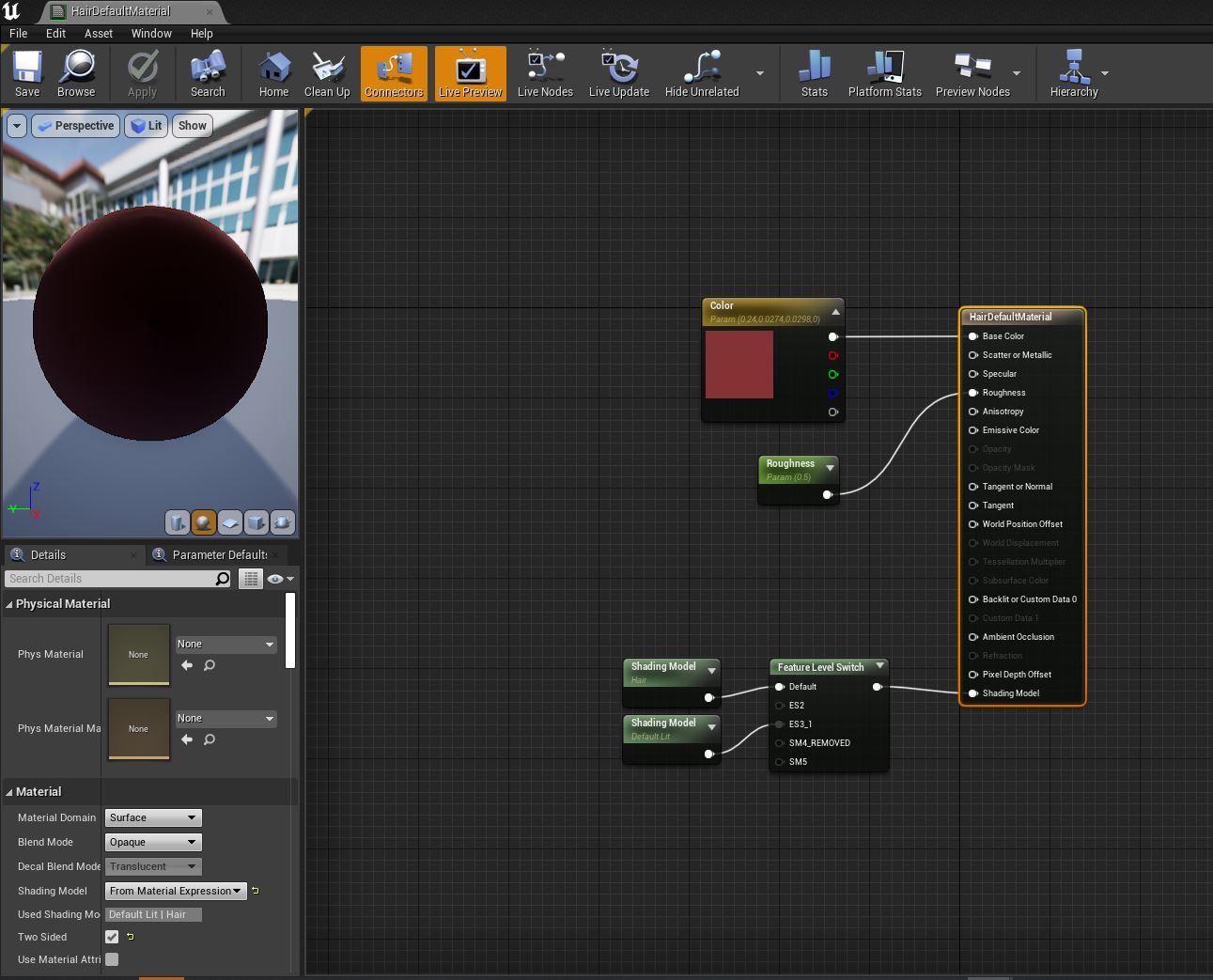Use selected asset arrow for Phys Material
The width and height of the screenshot is (1213, 980).
pos(187,665)
